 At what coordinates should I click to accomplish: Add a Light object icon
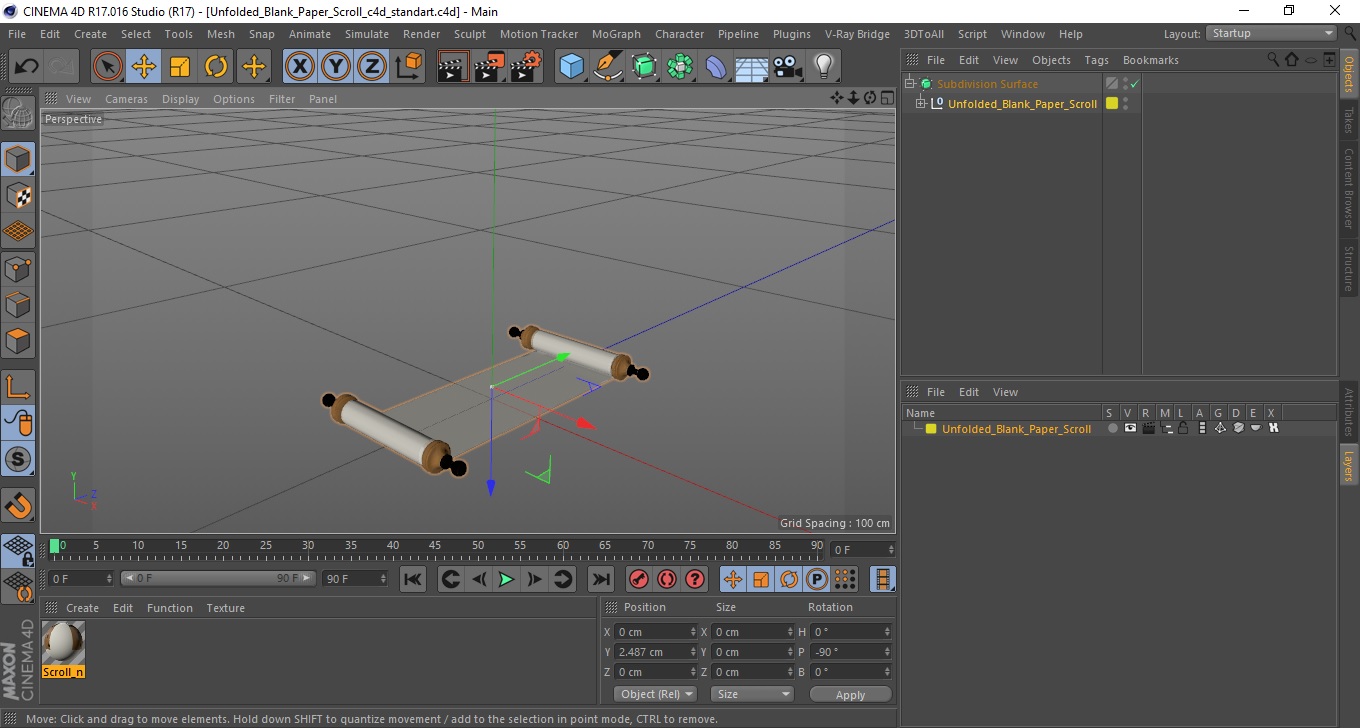(x=823, y=67)
